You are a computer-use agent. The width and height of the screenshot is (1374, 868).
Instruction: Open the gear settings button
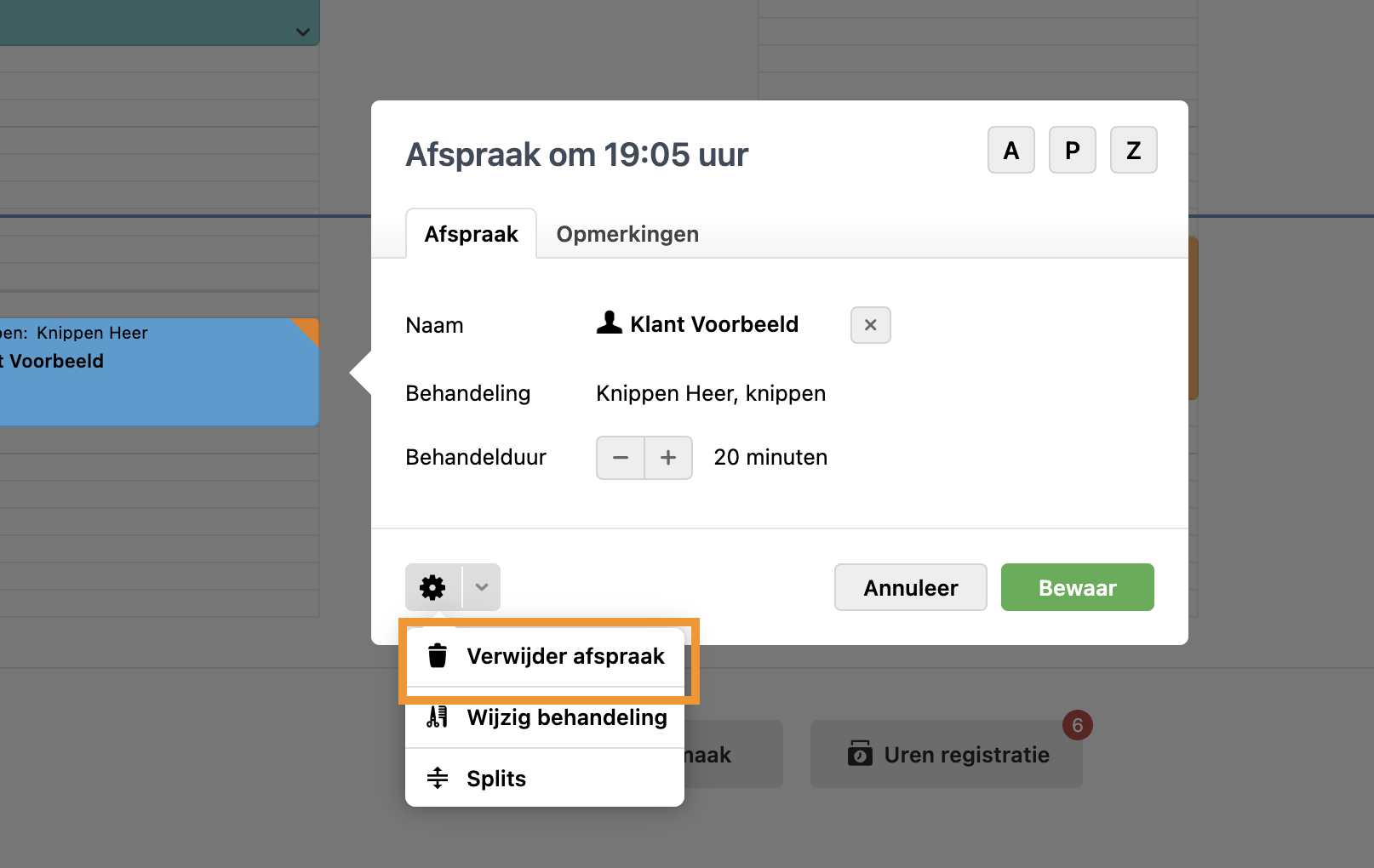[x=433, y=587]
